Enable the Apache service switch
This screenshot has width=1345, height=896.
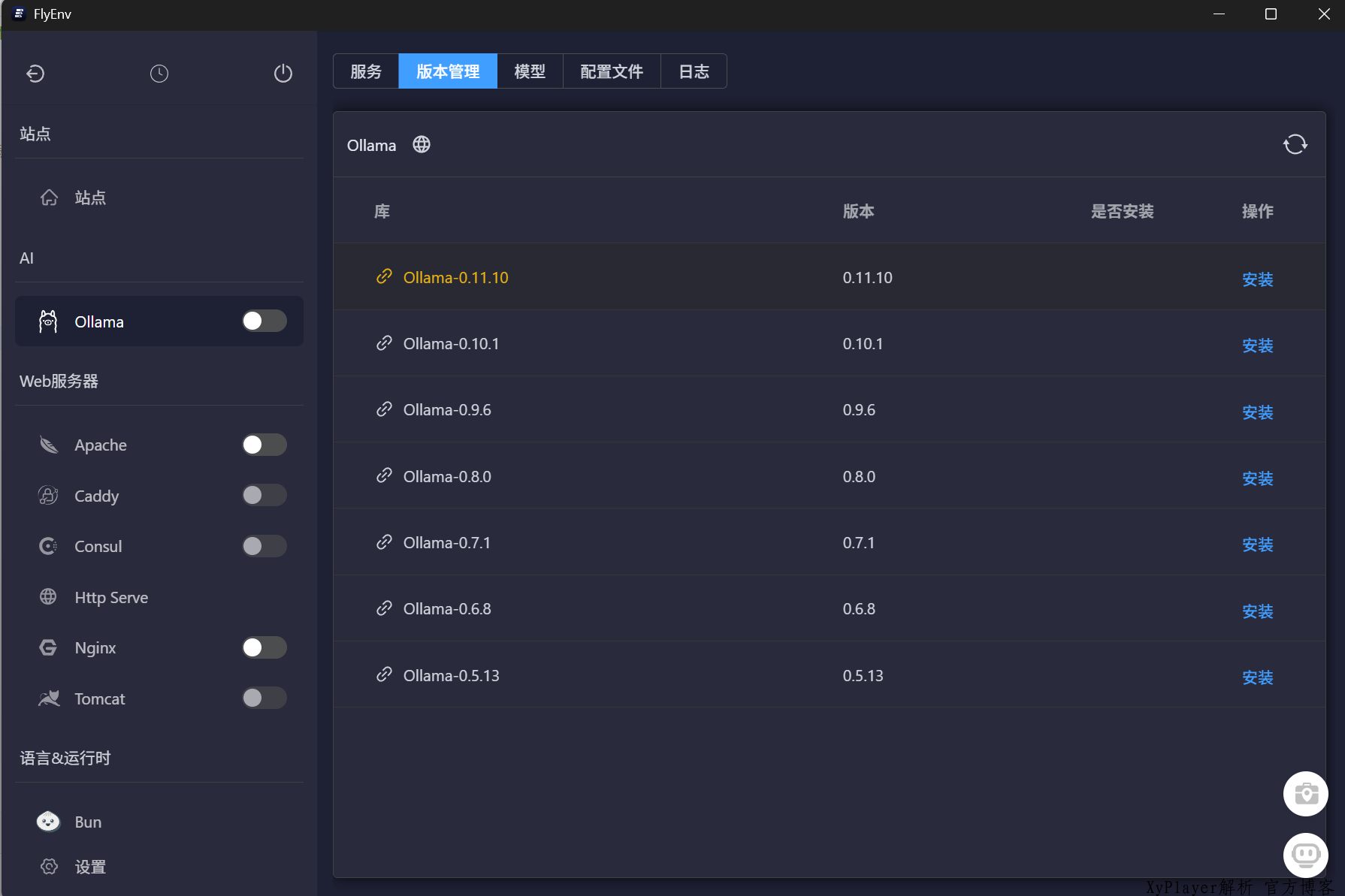[x=264, y=445]
